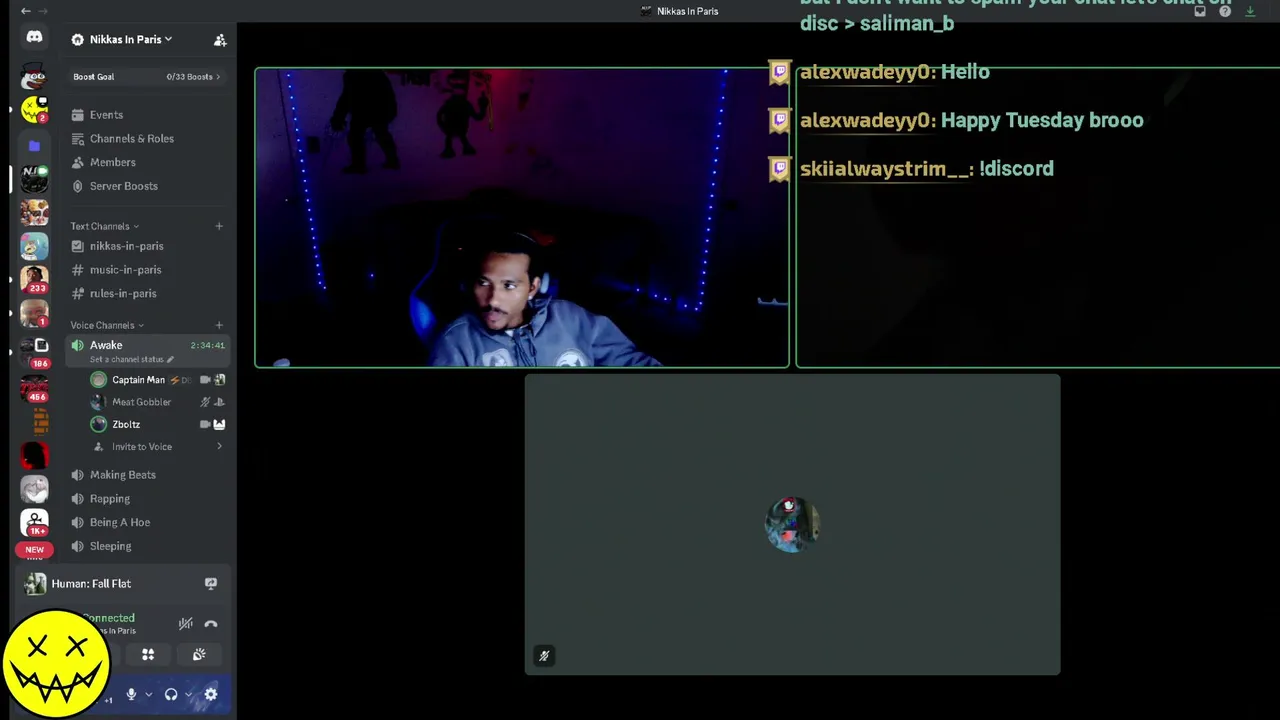Click the add Text Channel plus icon
The height and width of the screenshot is (720, 1280).
(219, 226)
